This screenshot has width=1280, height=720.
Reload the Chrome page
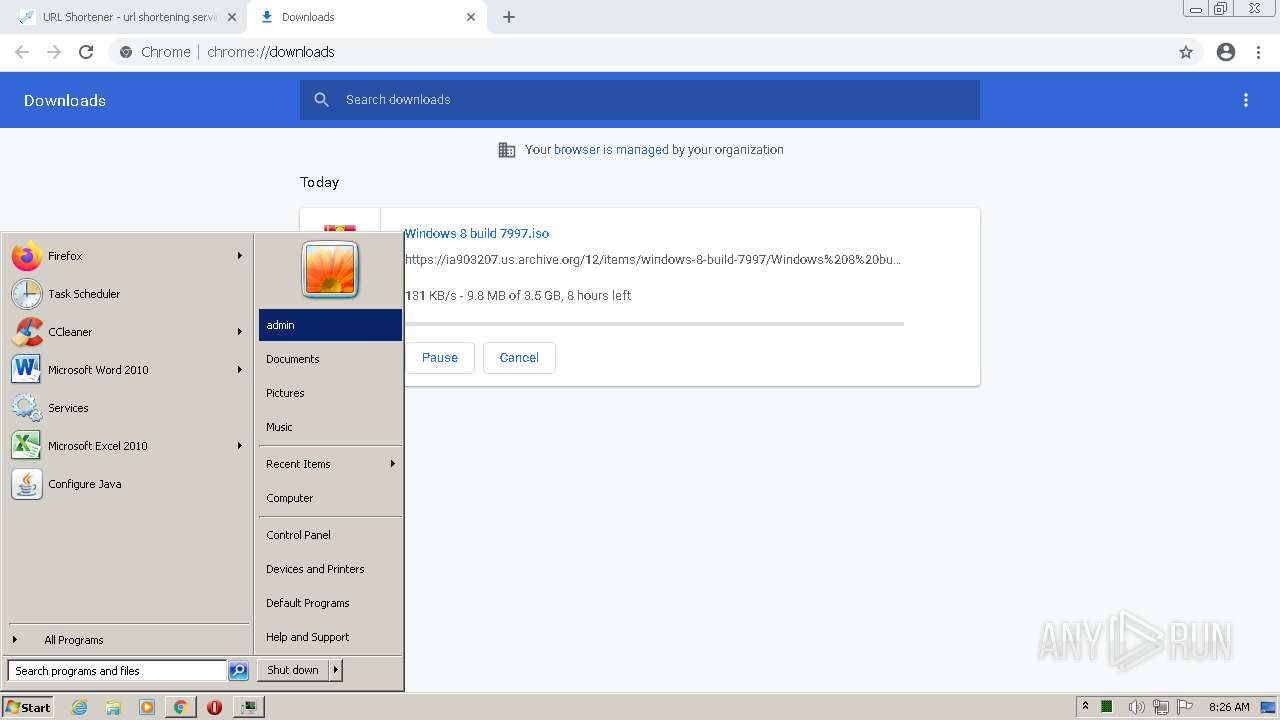[86, 52]
